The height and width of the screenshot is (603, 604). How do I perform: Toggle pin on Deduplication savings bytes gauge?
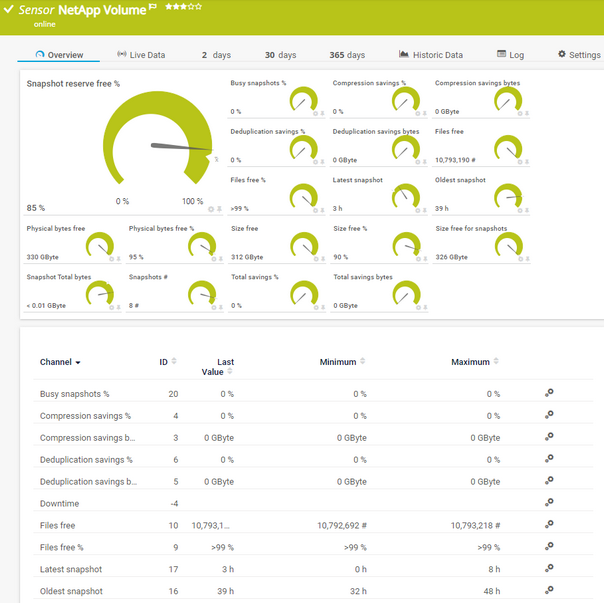[x=424, y=162]
